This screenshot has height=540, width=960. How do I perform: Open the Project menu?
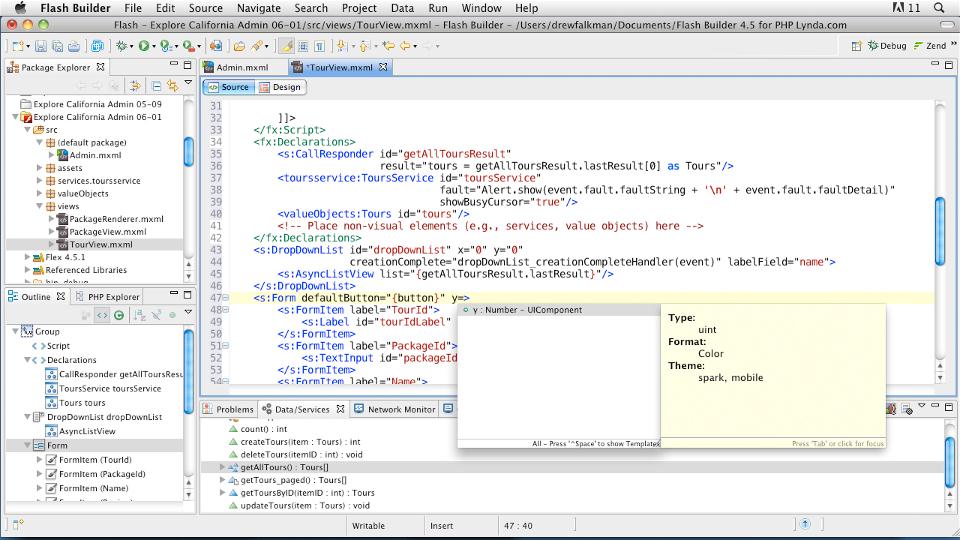click(x=359, y=8)
